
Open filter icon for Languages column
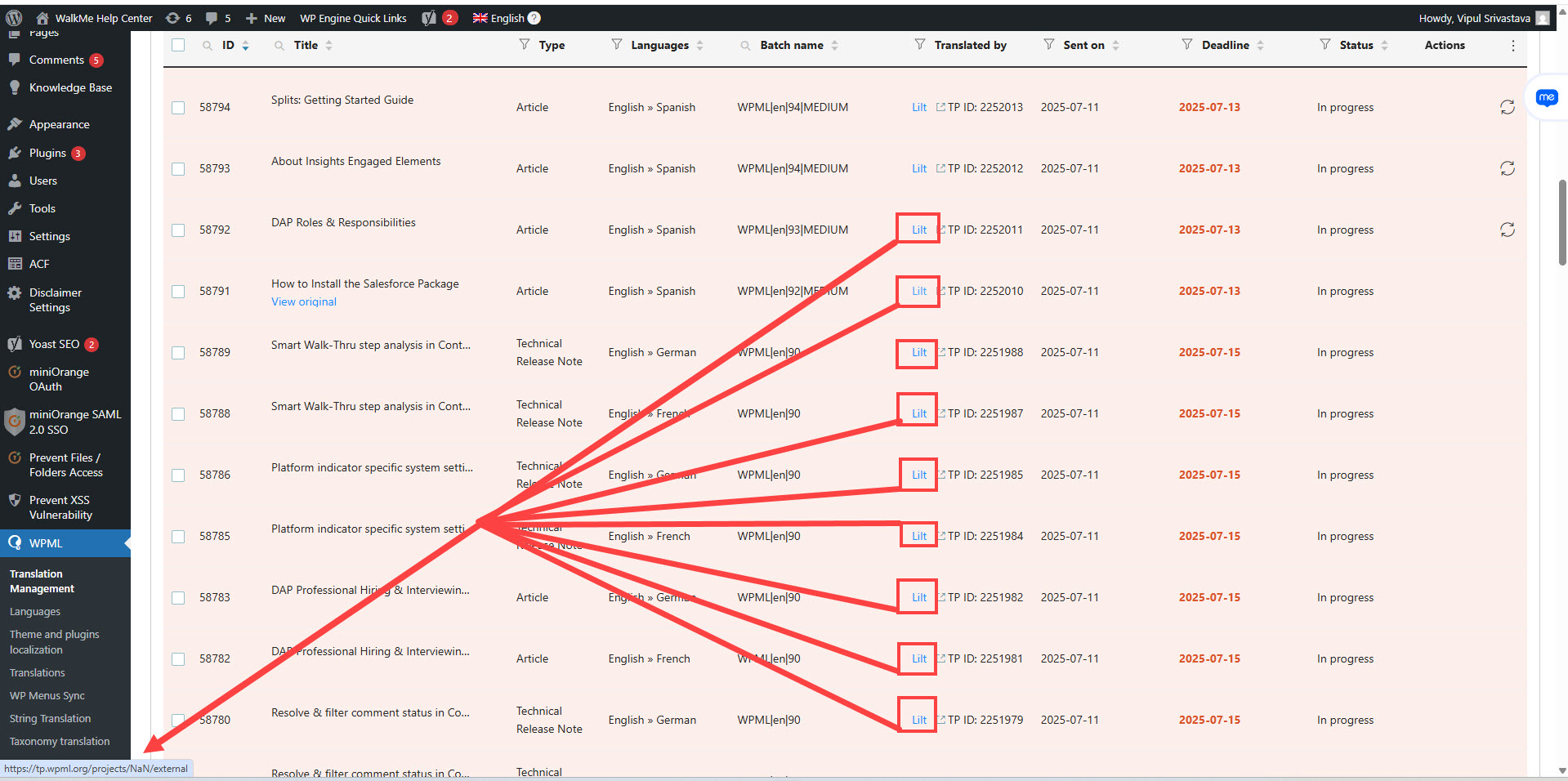(617, 44)
